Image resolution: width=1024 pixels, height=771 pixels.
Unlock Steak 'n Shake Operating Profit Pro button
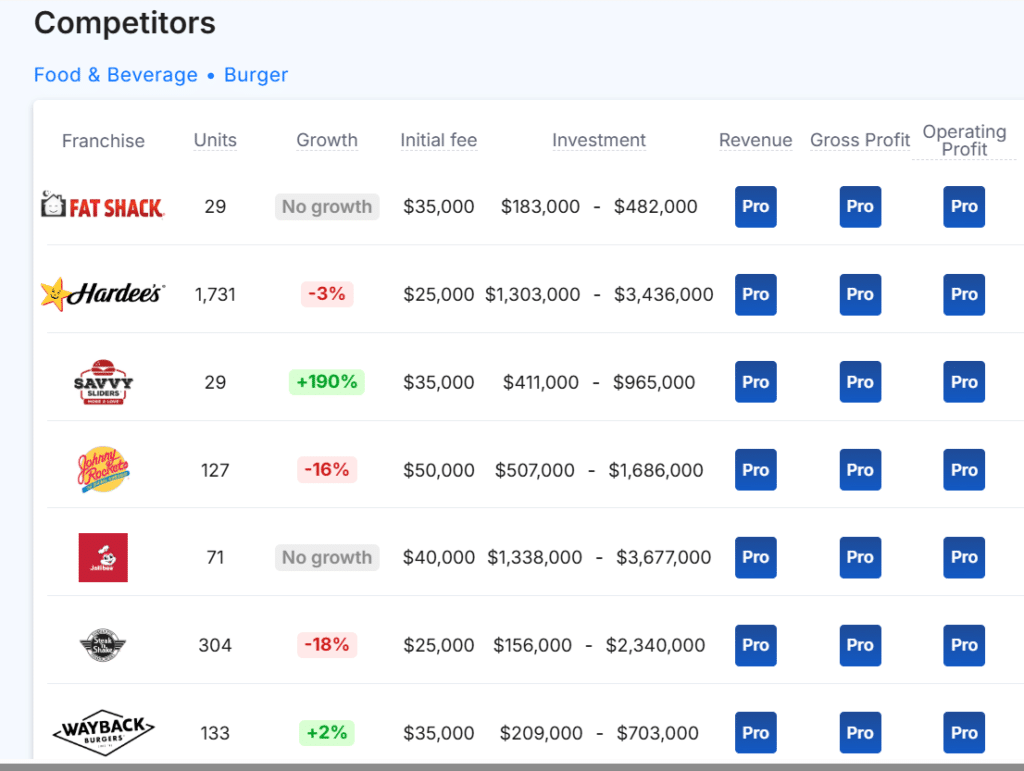pyautogui.click(x=964, y=645)
